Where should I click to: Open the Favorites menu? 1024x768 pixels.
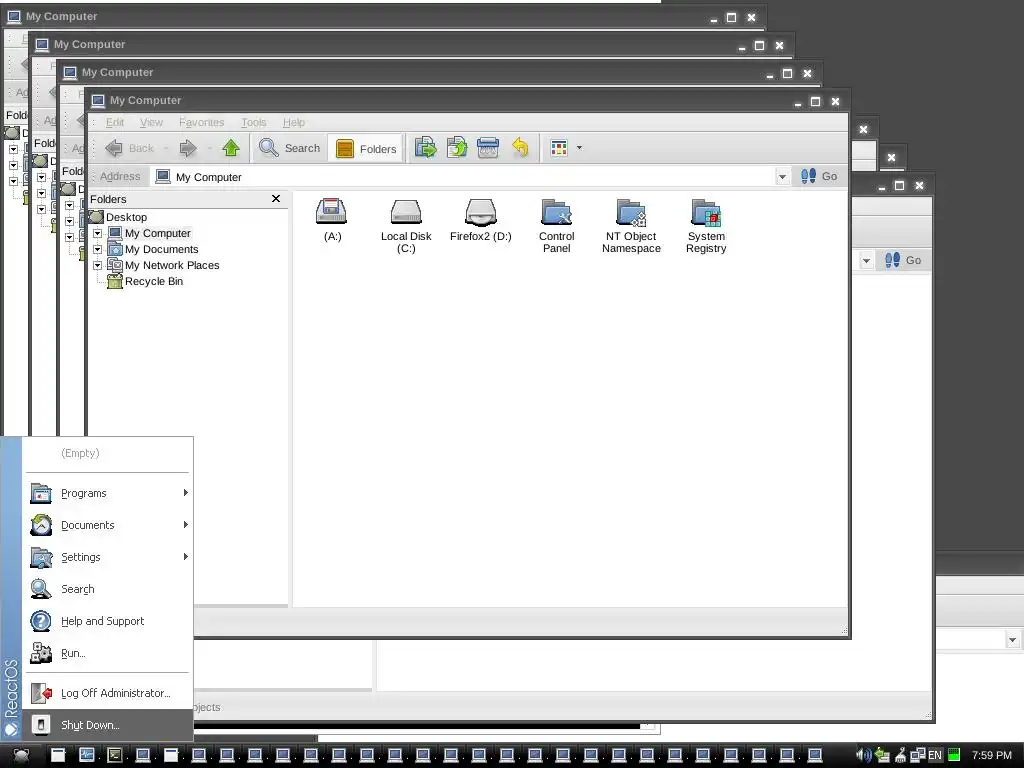201,122
